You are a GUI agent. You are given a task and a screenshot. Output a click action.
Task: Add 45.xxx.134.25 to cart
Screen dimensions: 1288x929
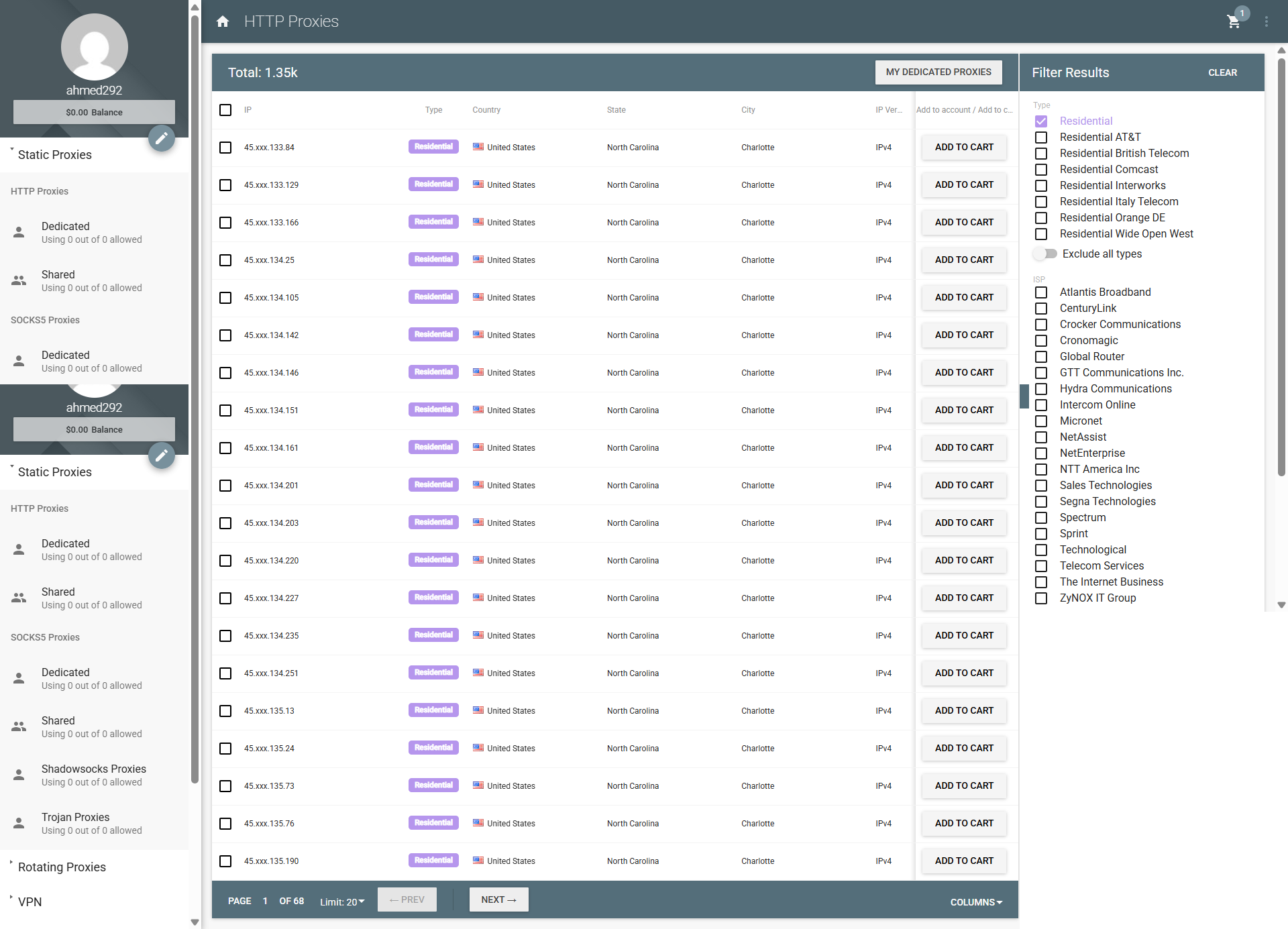tap(964, 260)
